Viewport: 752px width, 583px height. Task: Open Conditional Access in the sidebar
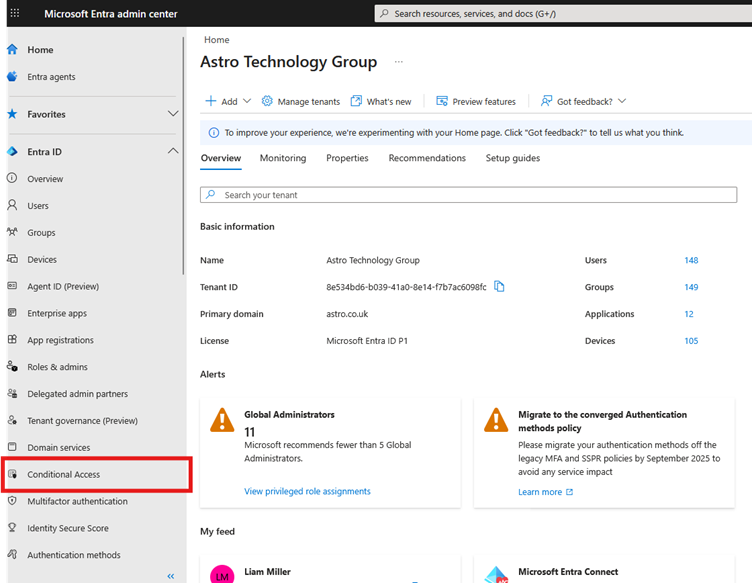point(97,474)
